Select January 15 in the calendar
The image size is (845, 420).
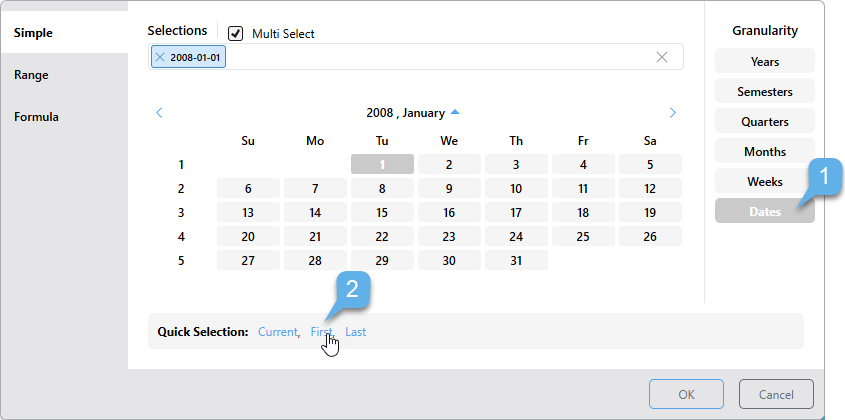[382, 213]
